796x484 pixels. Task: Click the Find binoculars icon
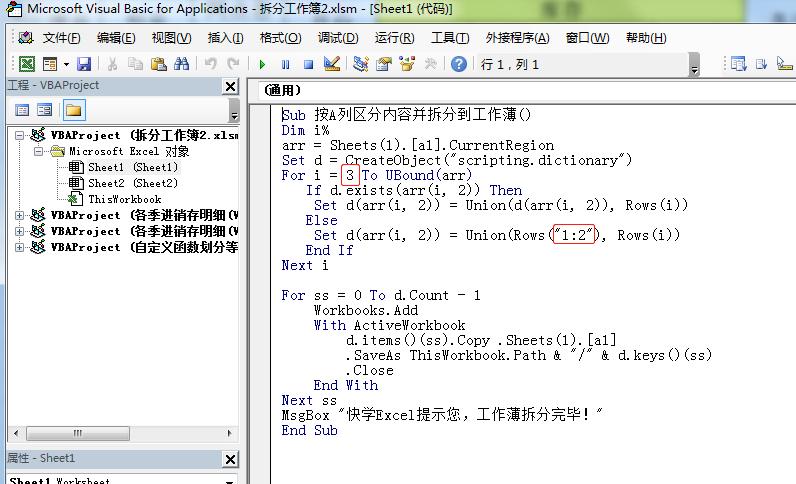(181, 64)
